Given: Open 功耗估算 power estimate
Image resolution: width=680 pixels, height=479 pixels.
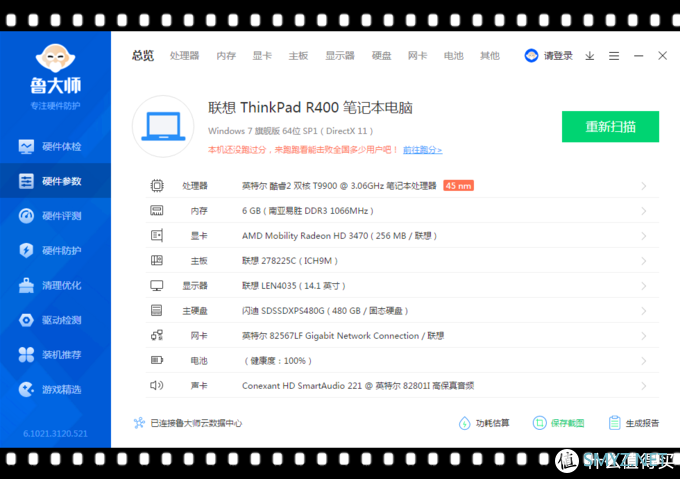Looking at the screenshot, I should [x=484, y=423].
